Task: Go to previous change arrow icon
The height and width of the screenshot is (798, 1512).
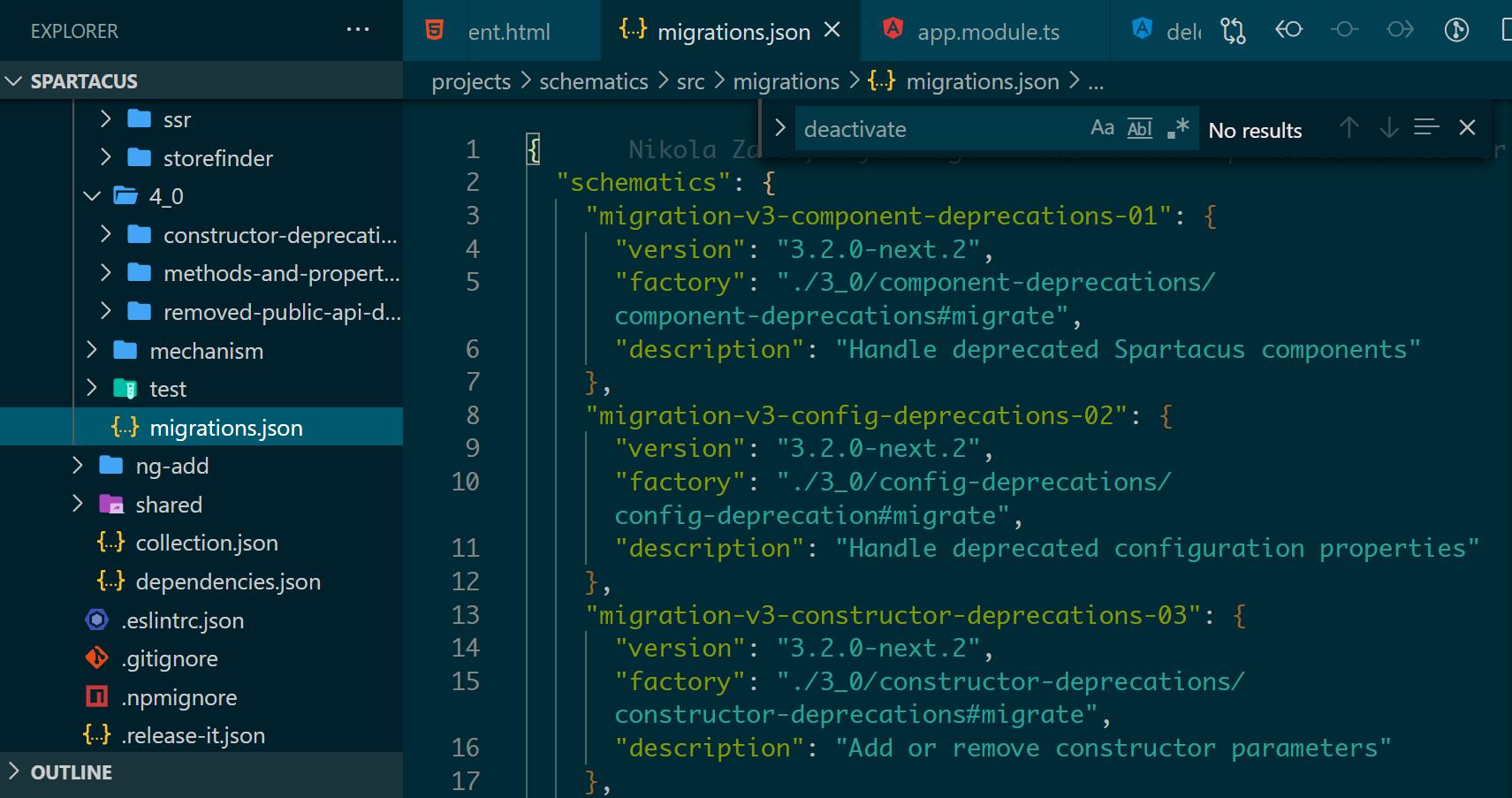Action: (x=1288, y=31)
